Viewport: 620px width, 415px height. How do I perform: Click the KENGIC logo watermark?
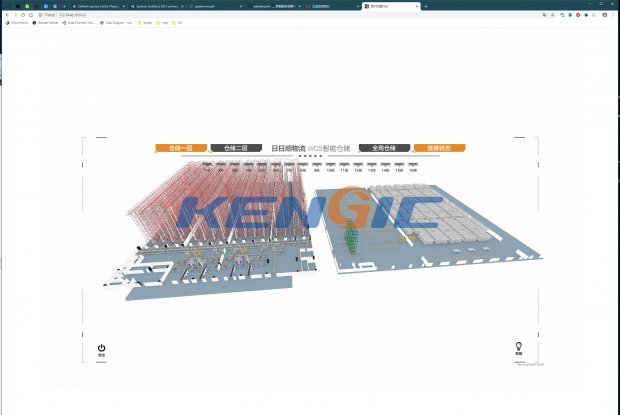pos(310,214)
